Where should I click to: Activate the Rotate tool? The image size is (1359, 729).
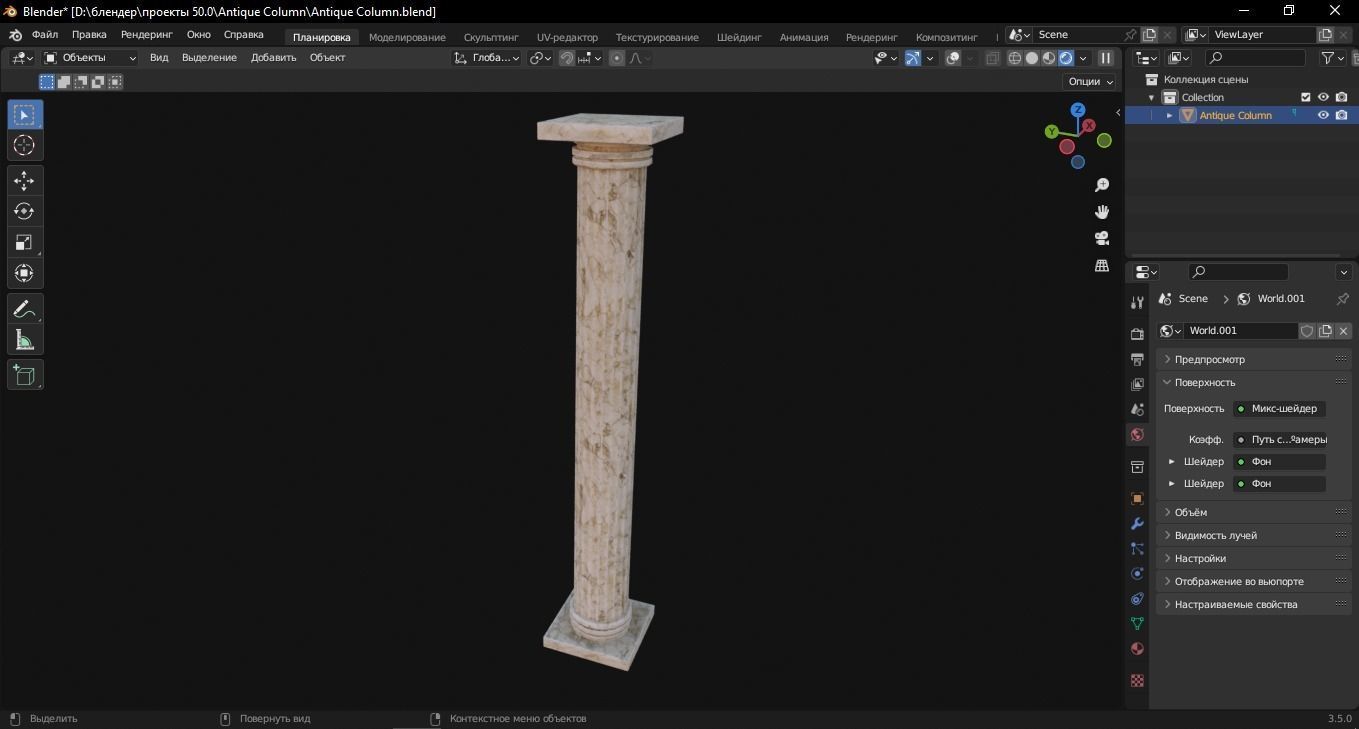coord(24,212)
